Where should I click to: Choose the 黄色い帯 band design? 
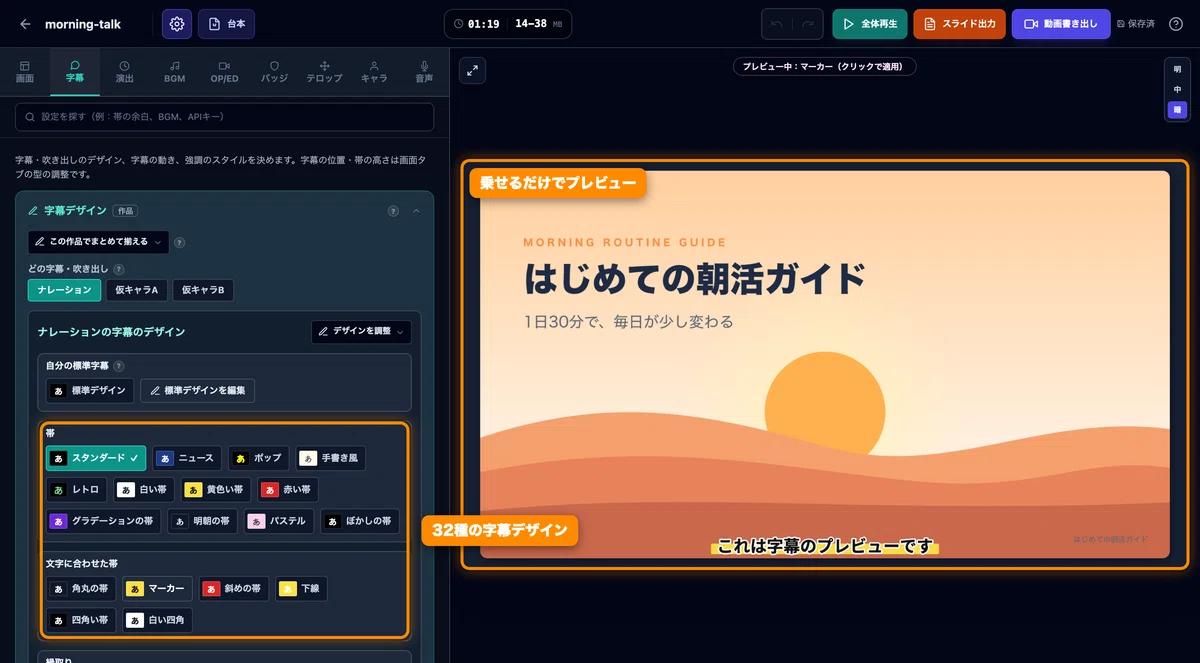(216, 490)
